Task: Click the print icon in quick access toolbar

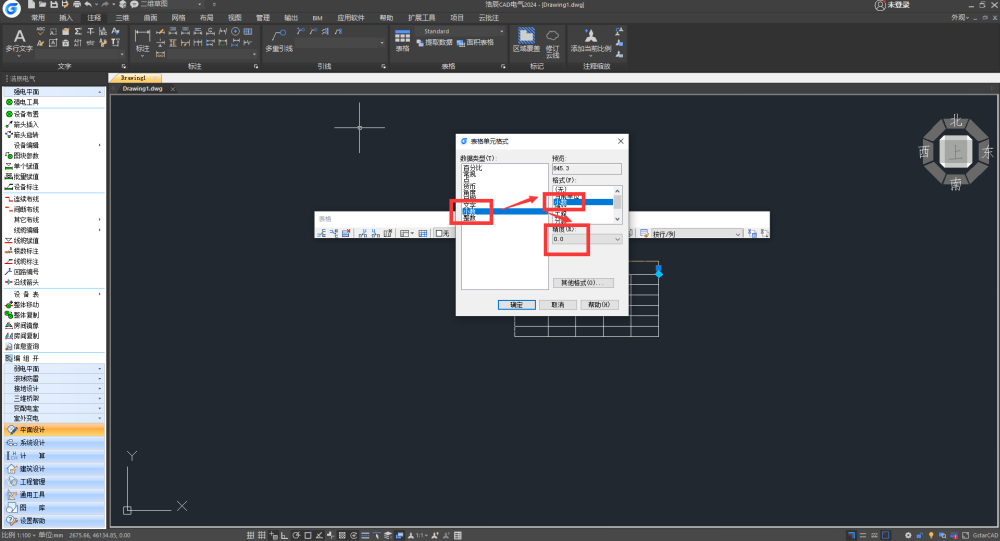Action: pyautogui.click(x=77, y=4)
